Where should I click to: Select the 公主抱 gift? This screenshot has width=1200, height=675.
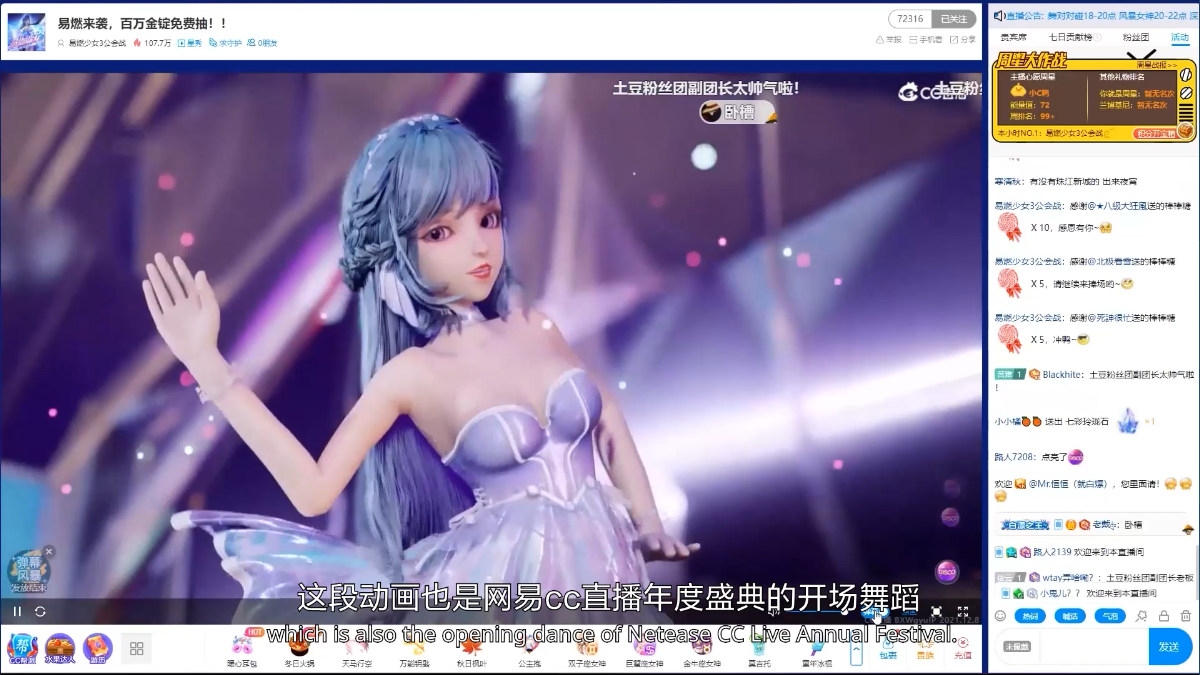point(529,649)
